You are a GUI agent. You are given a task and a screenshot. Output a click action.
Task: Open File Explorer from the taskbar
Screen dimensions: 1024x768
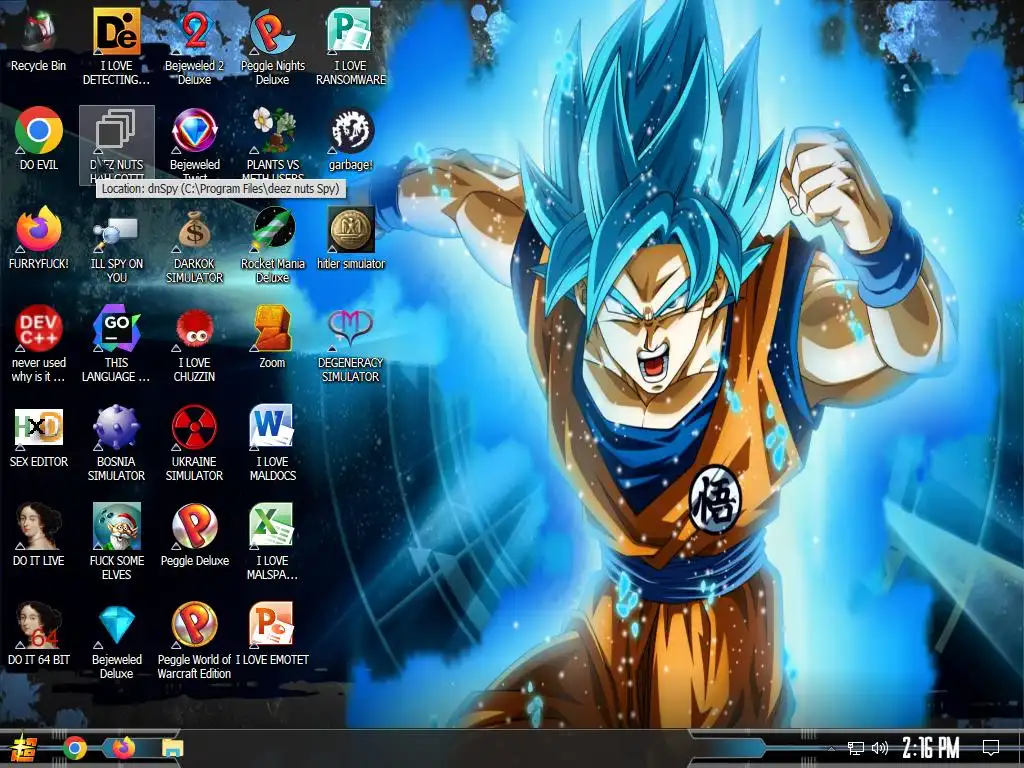(x=172, y=748)
